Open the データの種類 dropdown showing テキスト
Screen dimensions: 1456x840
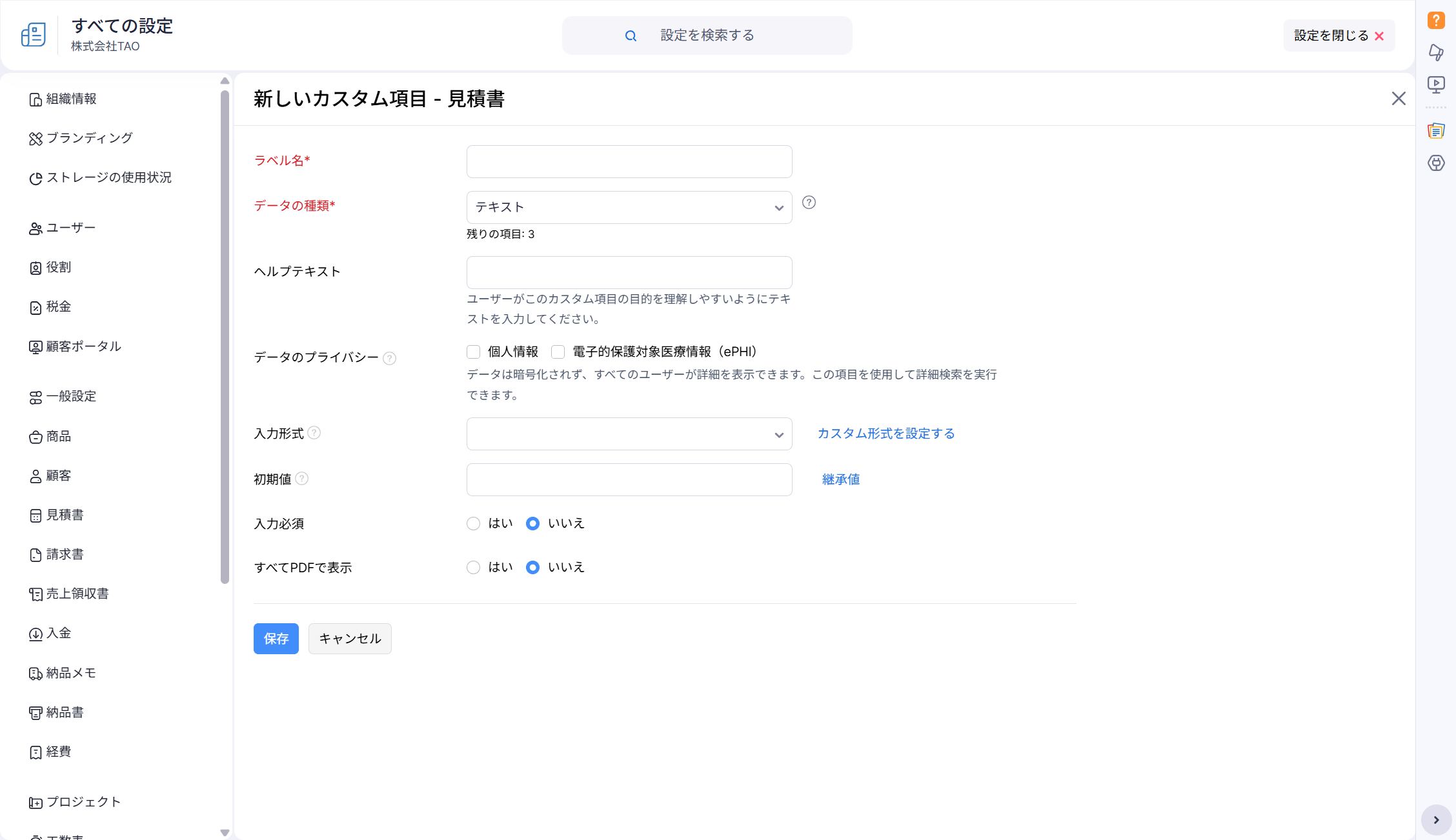click(x=629, y=207)
